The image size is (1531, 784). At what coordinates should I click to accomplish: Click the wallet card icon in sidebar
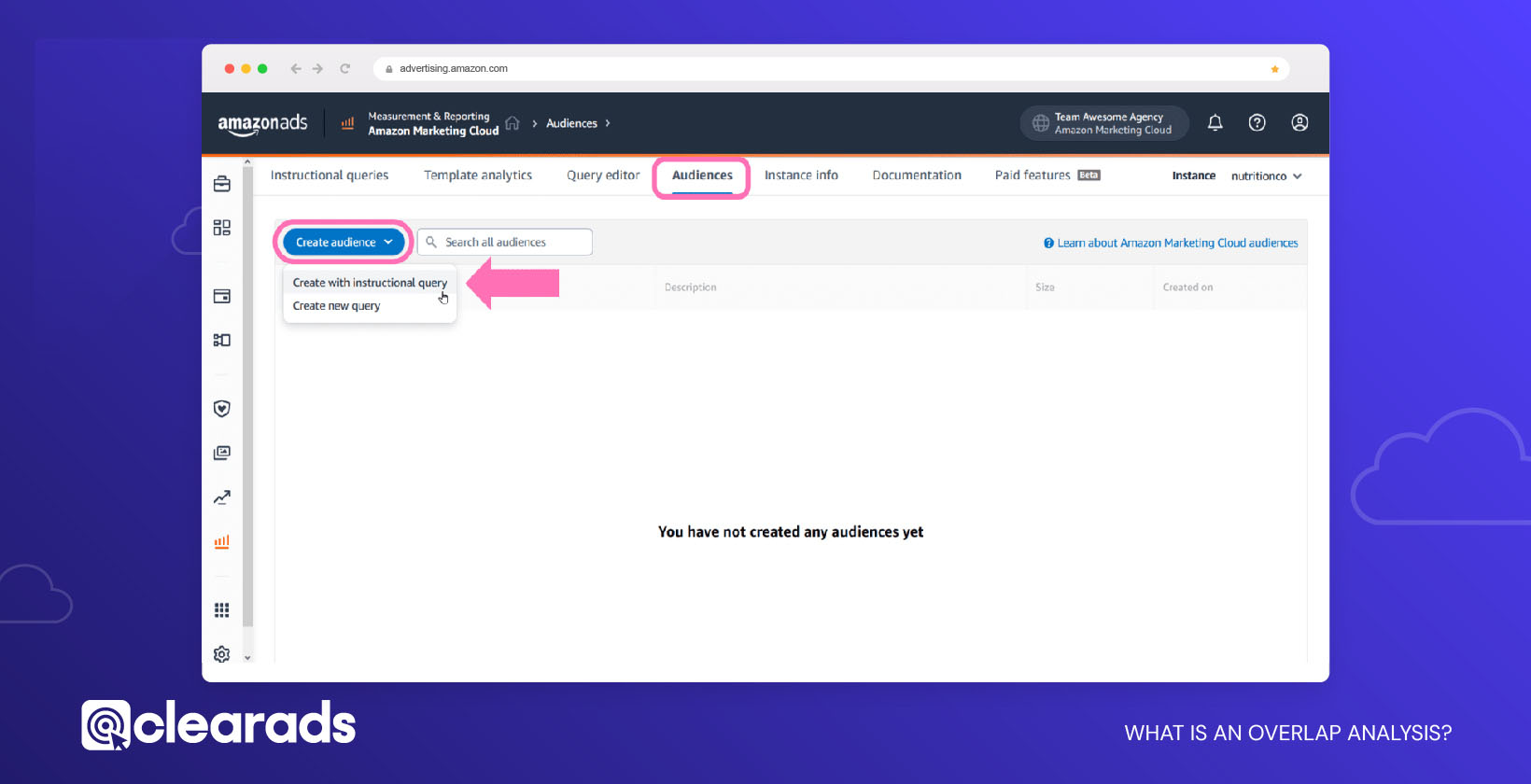pyautogui.click(x=221, y=296)
